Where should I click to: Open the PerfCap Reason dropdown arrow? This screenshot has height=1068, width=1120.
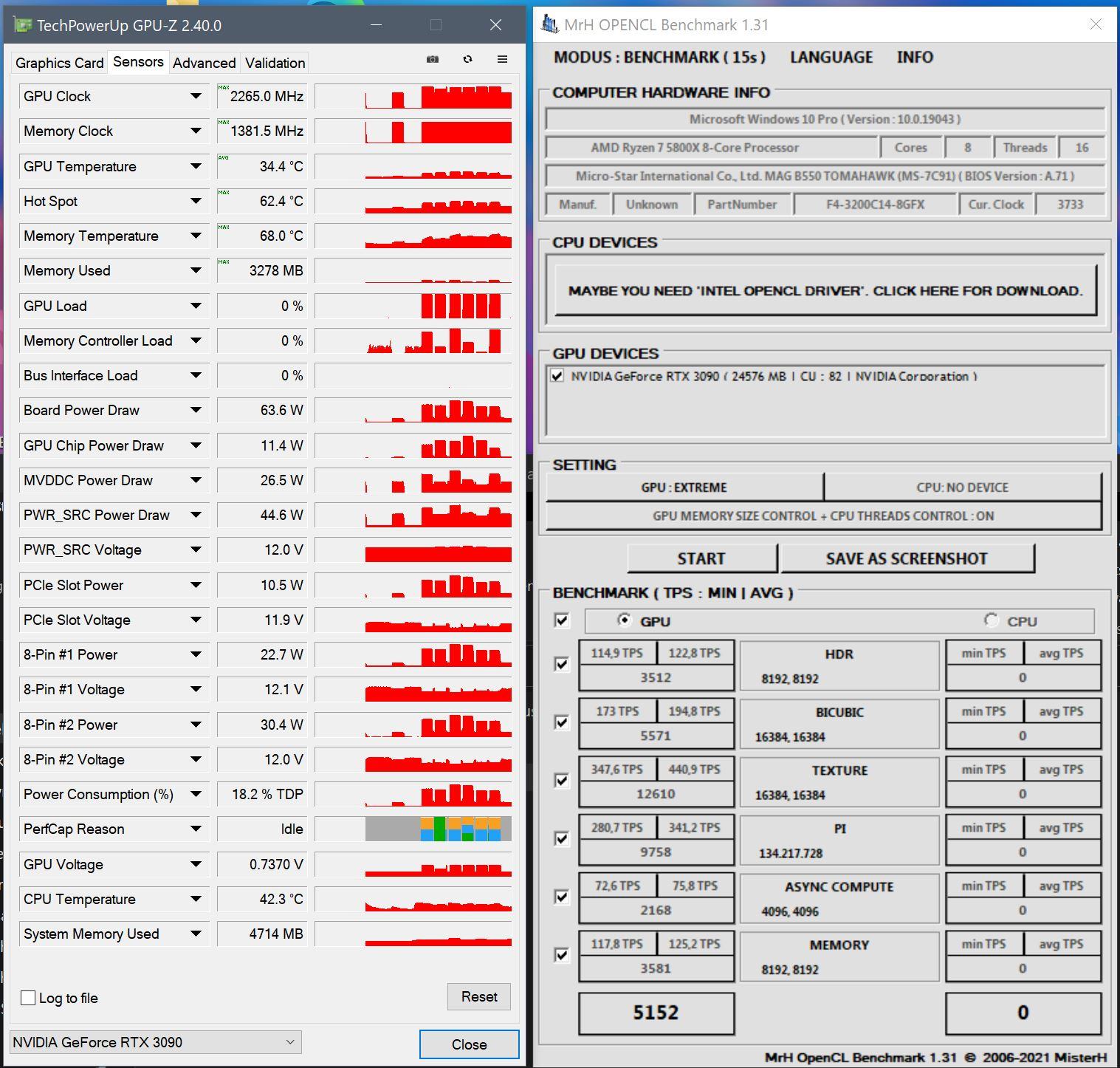(196, 829)
